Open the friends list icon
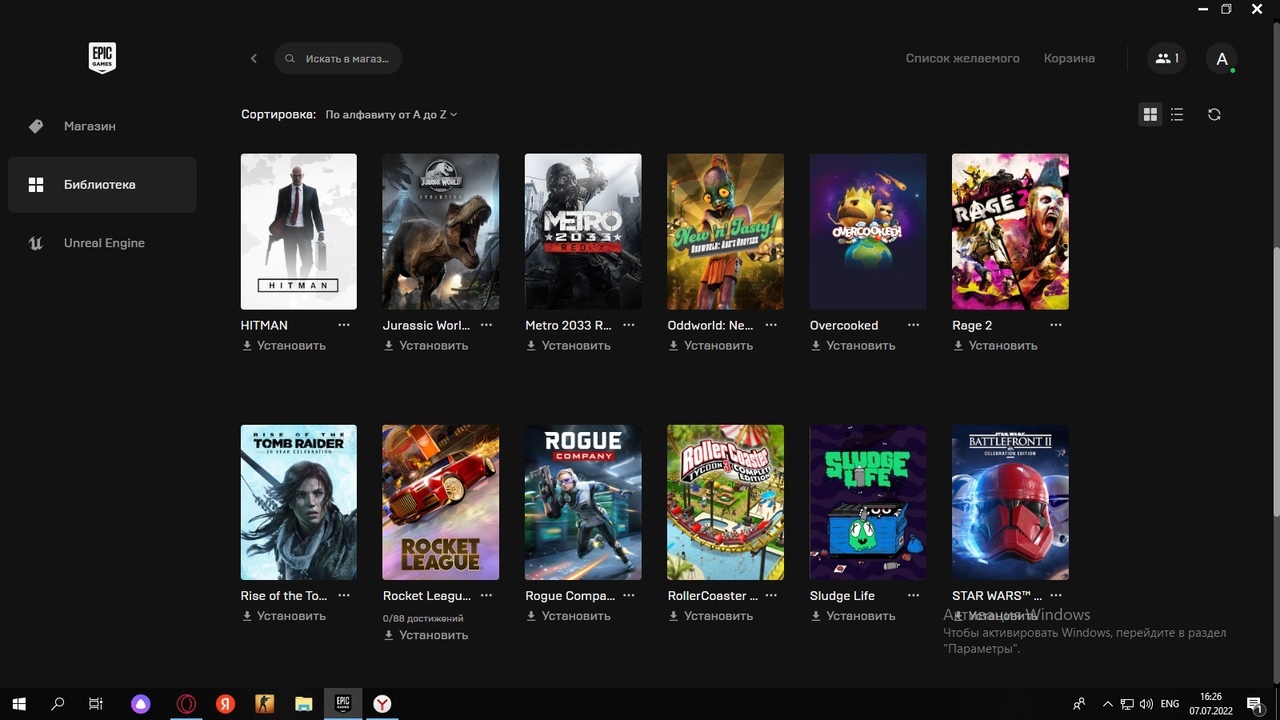 1167,58
